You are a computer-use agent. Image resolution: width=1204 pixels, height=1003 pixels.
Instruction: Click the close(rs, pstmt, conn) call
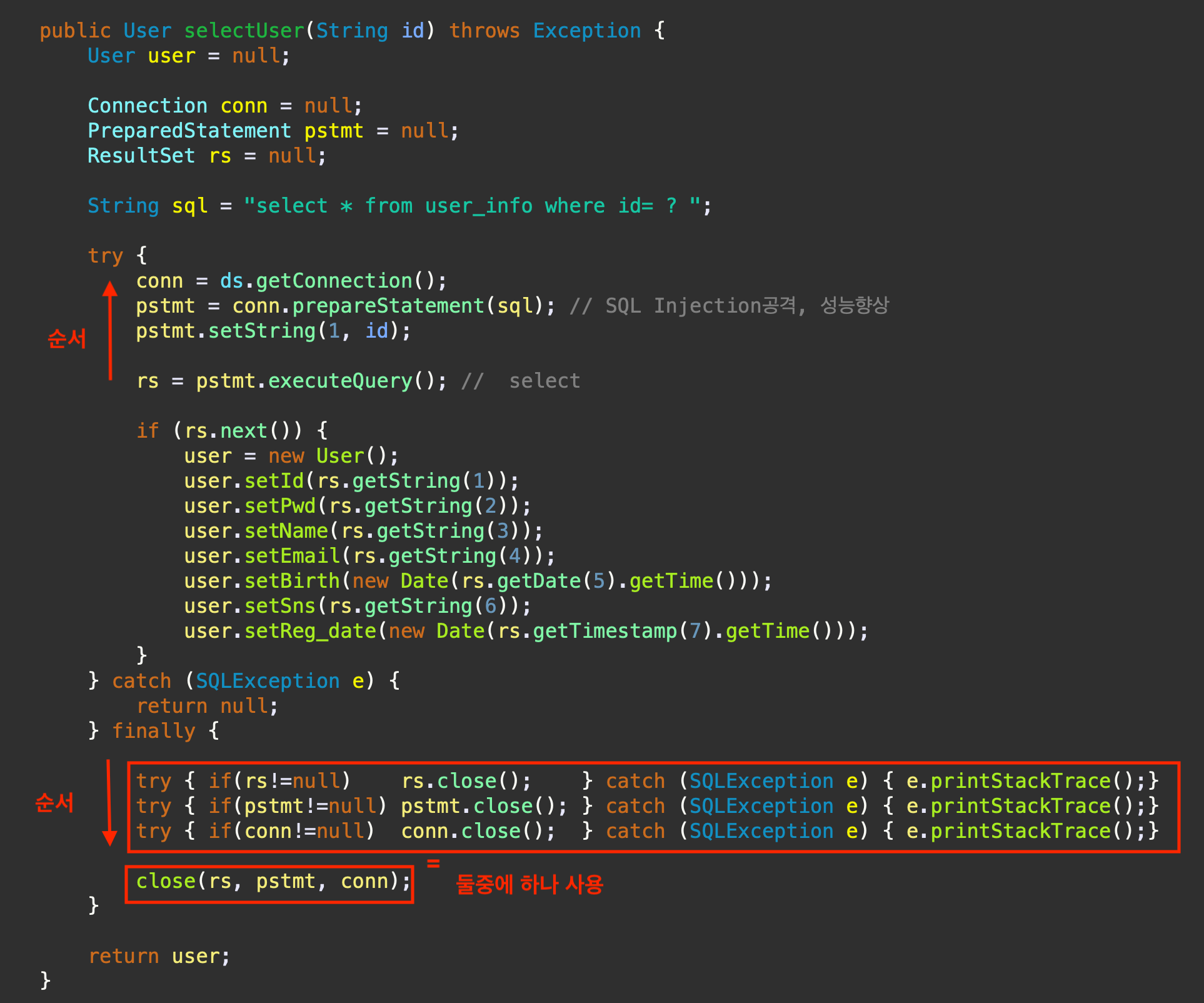pos(273,882)
